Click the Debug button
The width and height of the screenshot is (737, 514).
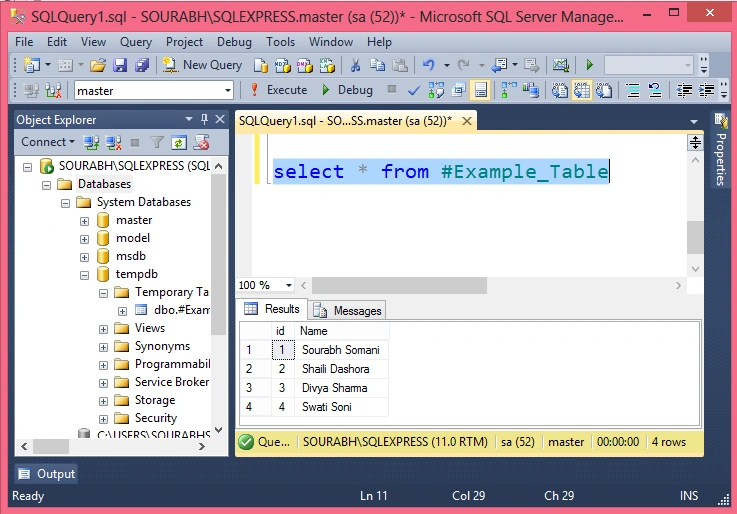coord(348,90)
